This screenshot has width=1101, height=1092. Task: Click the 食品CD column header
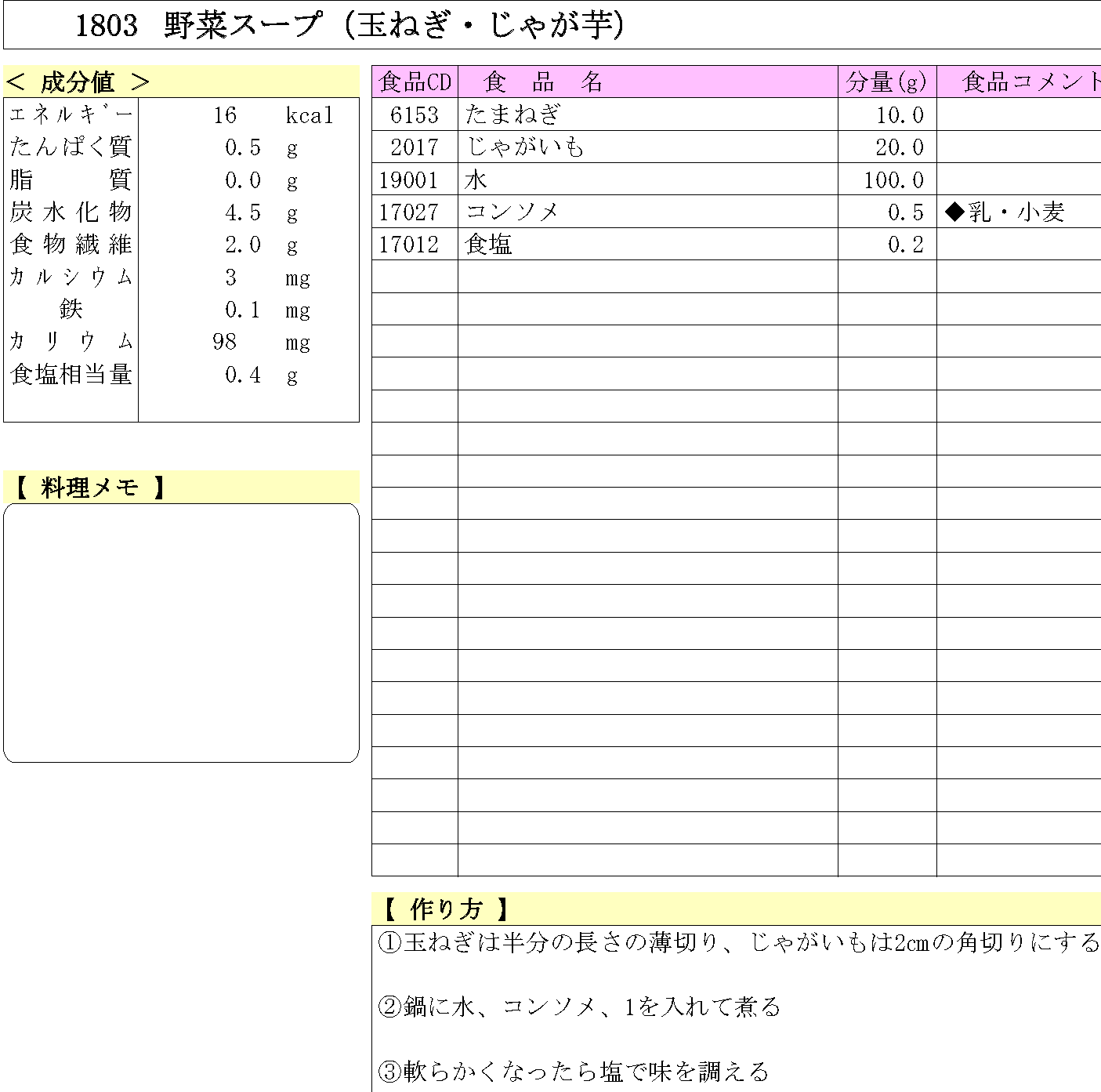415,82
